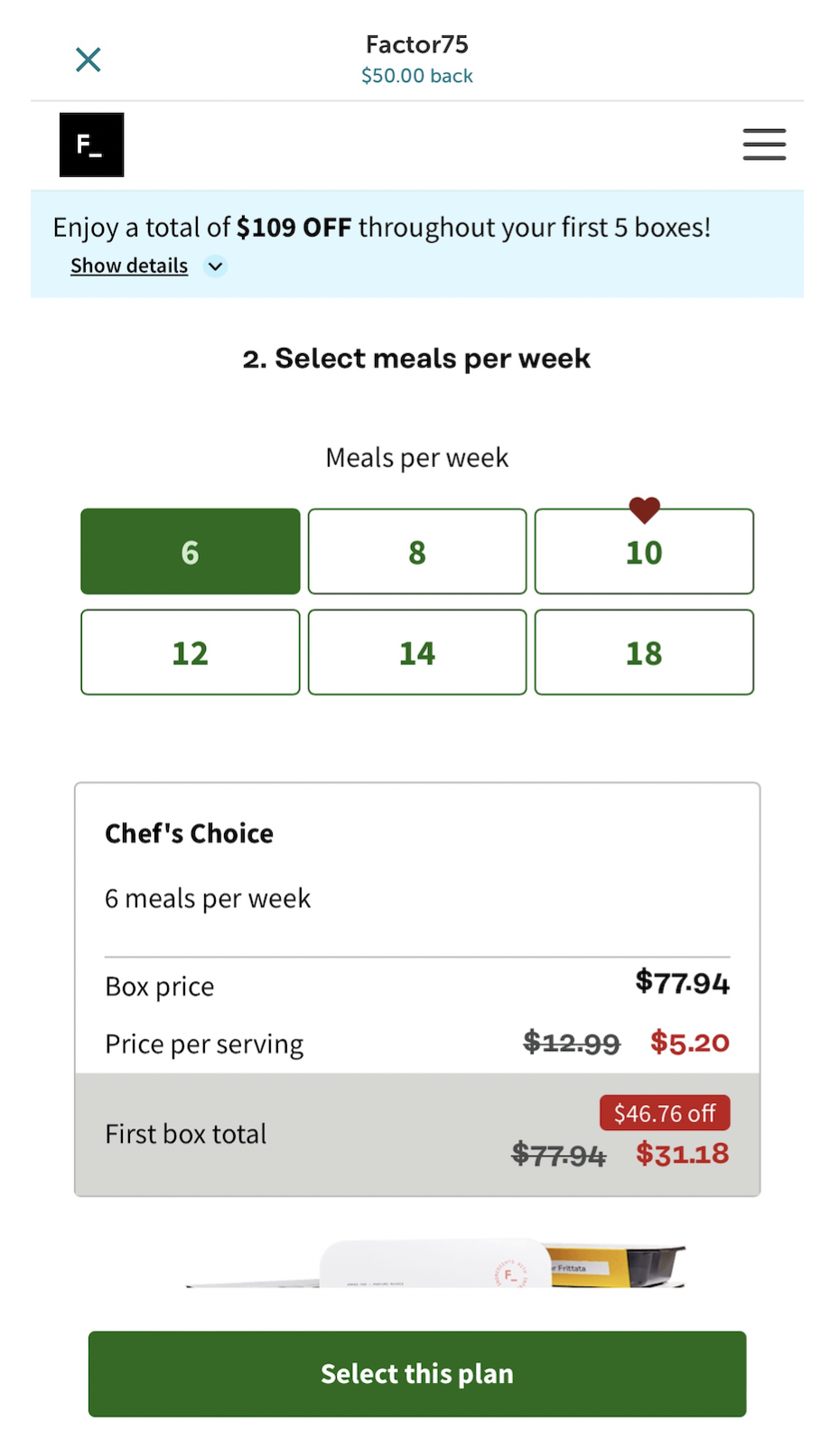
Task: Open the hamburger menu
Action: click(764, 145)
